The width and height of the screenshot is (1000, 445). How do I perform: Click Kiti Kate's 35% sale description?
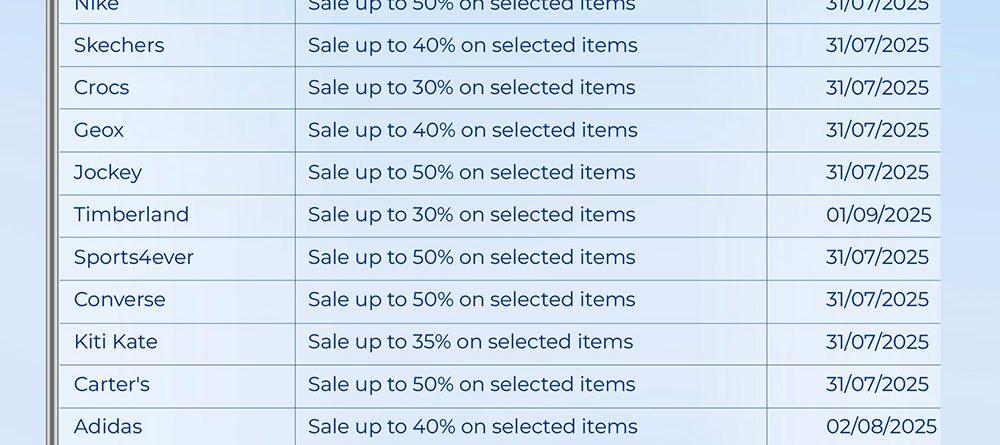(x=471, y=342)
